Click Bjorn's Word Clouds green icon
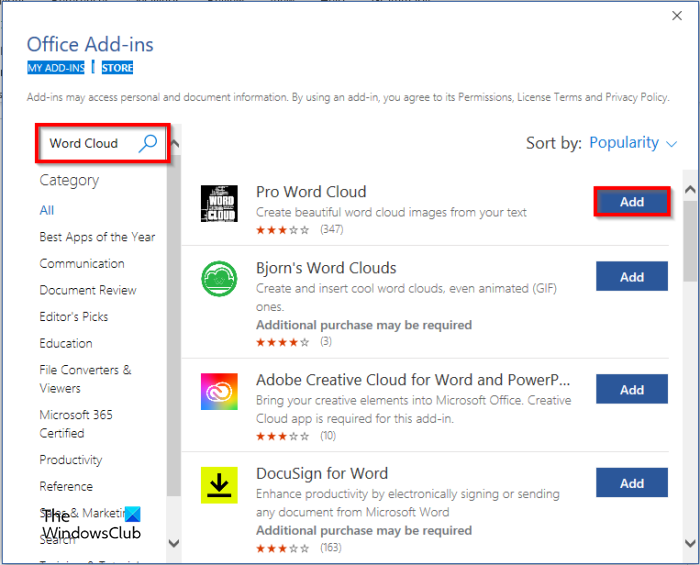 click(x=219, y=278)
